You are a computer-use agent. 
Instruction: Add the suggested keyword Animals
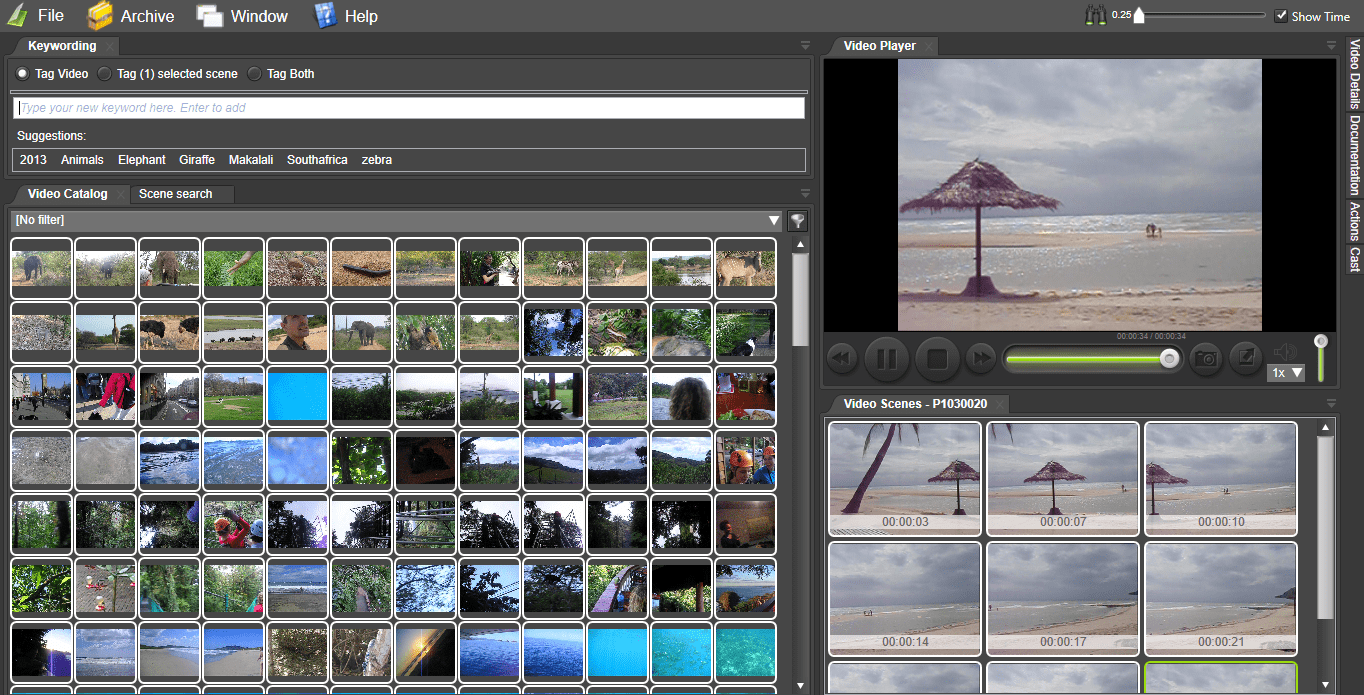(x=82, y=160)
